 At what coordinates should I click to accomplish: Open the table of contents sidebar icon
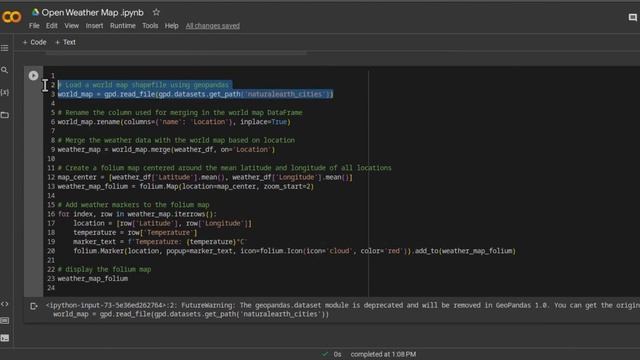5,48
